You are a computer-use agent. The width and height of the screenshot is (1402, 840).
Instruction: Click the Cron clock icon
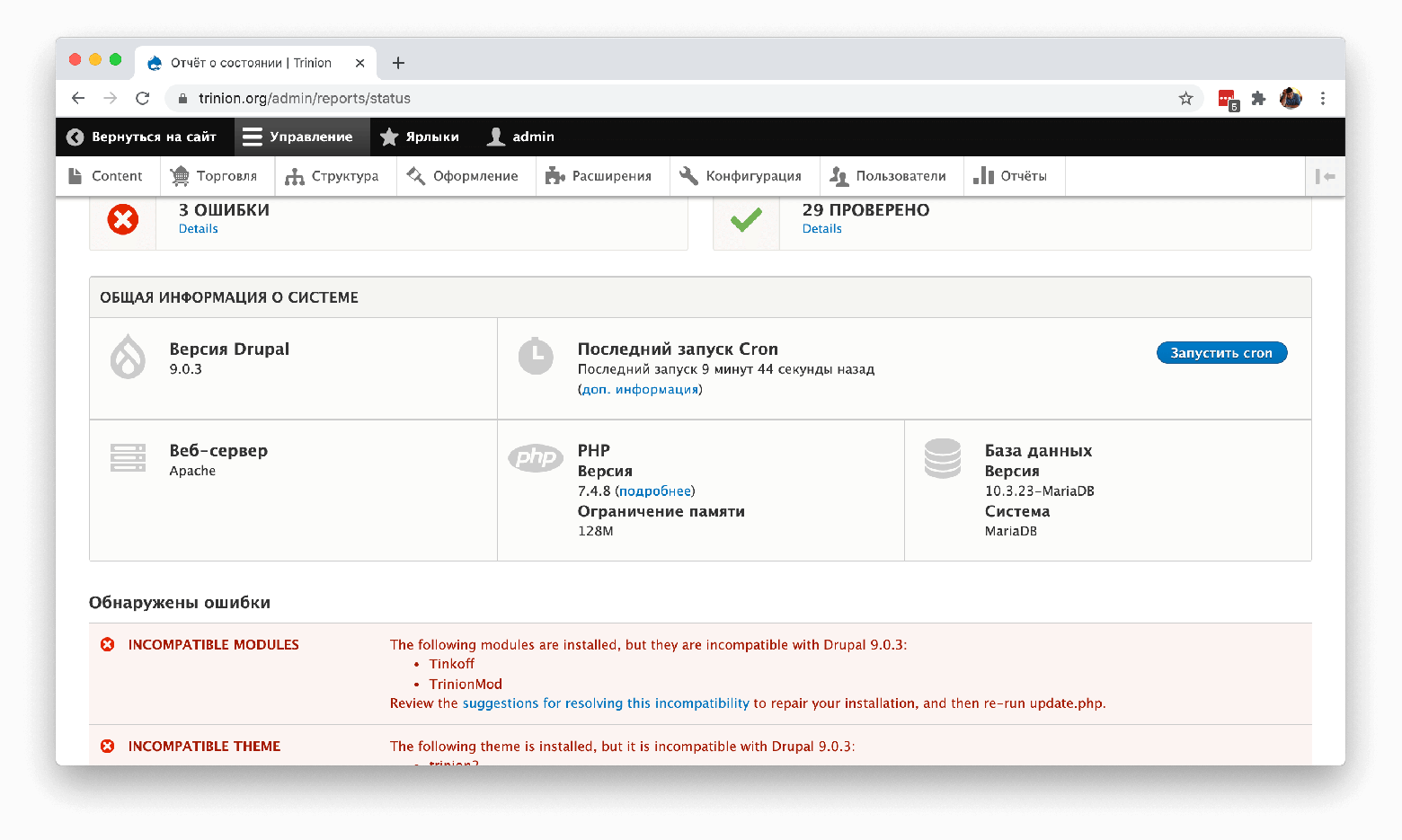(x=536, y=356)
